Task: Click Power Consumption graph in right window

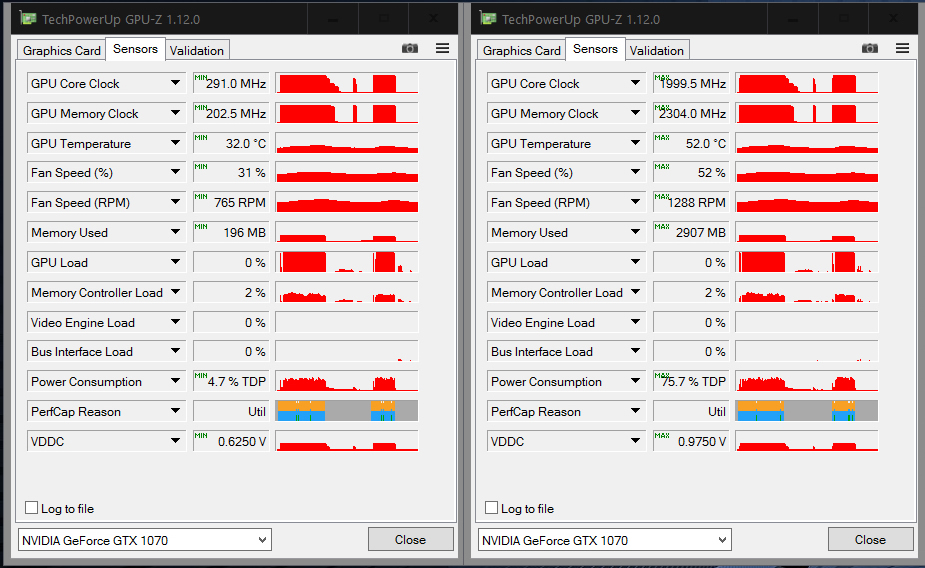Action: [x=807, y=381]
